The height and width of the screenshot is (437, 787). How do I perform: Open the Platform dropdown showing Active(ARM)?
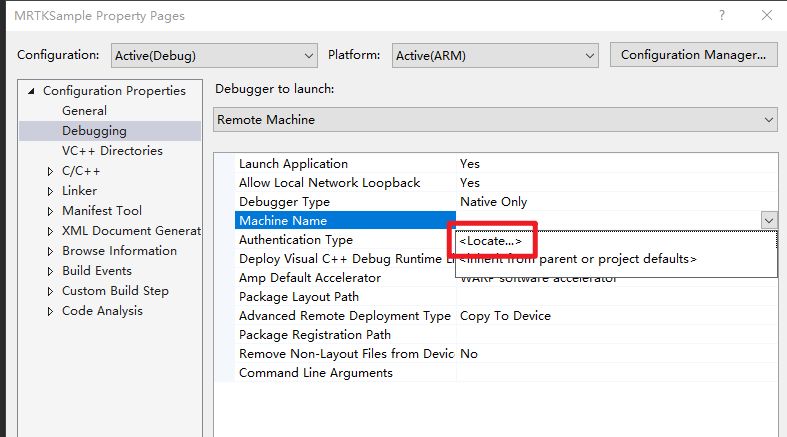coord(495,55)
